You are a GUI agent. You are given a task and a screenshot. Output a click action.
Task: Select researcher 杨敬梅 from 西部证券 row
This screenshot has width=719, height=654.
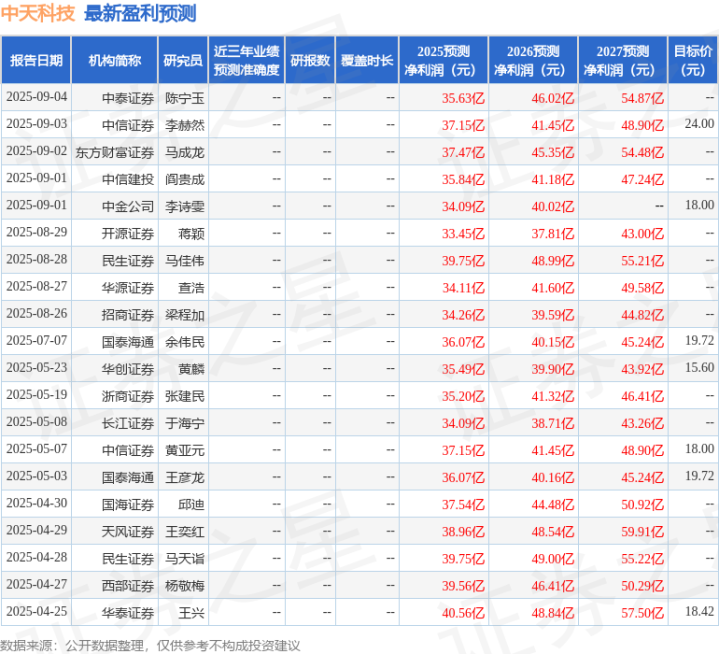coord(185,584)
